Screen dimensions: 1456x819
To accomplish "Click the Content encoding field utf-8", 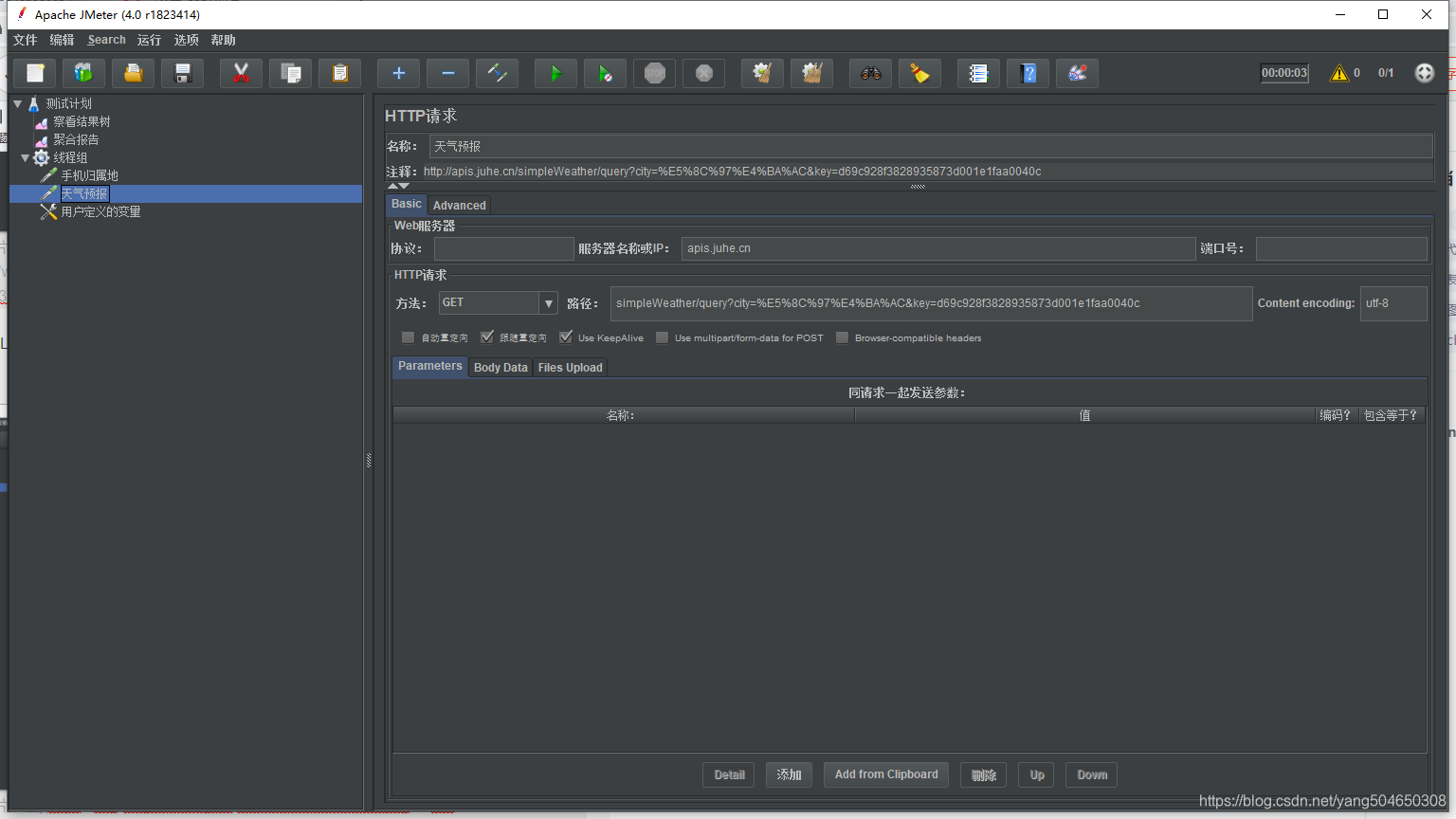I will tap(1393, 303).
